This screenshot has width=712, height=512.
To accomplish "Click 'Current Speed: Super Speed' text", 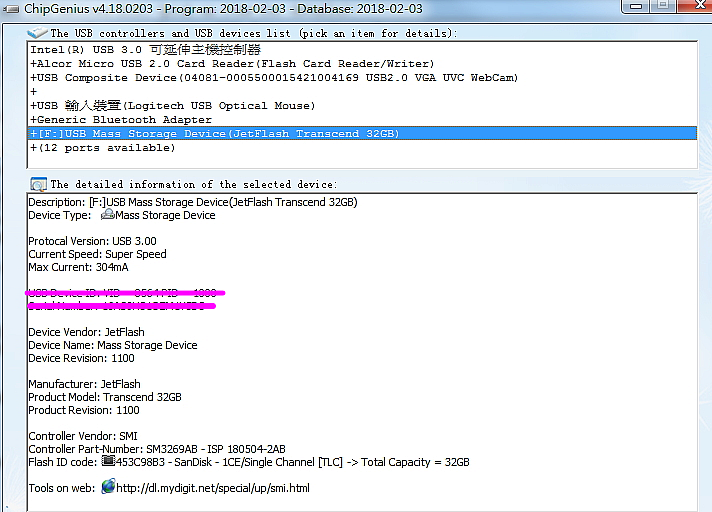I will 97,254.
